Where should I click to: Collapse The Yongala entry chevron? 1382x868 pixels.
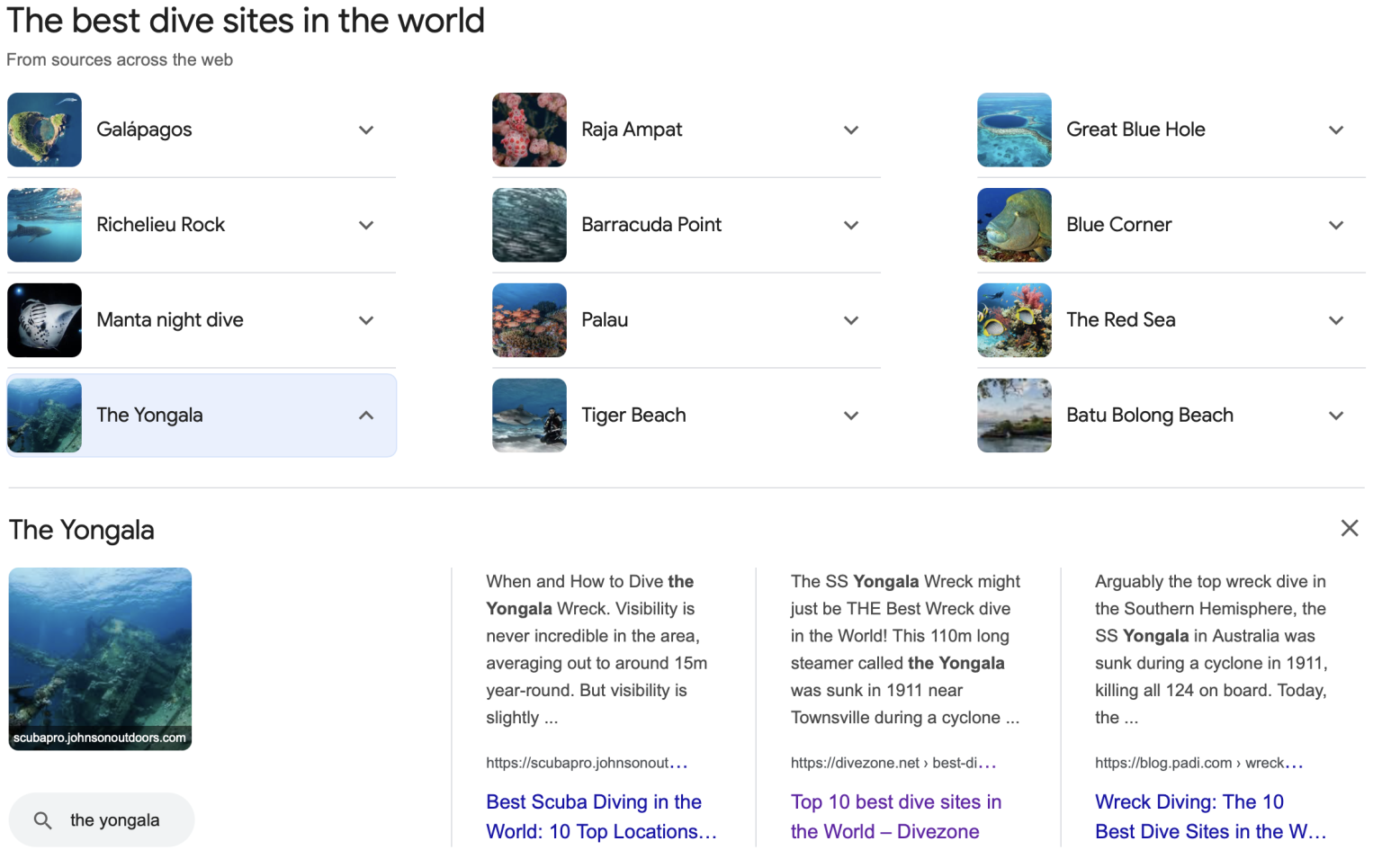click(x=366, y=416)
